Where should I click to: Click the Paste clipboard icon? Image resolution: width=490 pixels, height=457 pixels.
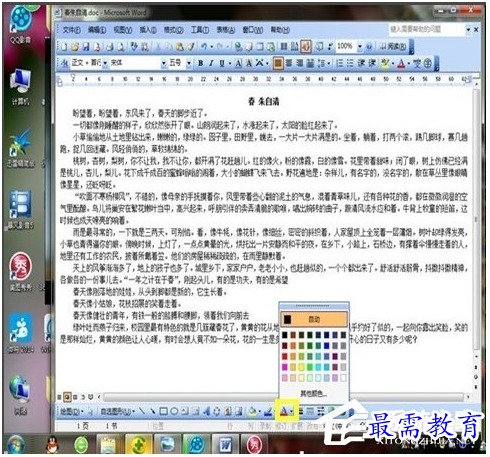180,46
